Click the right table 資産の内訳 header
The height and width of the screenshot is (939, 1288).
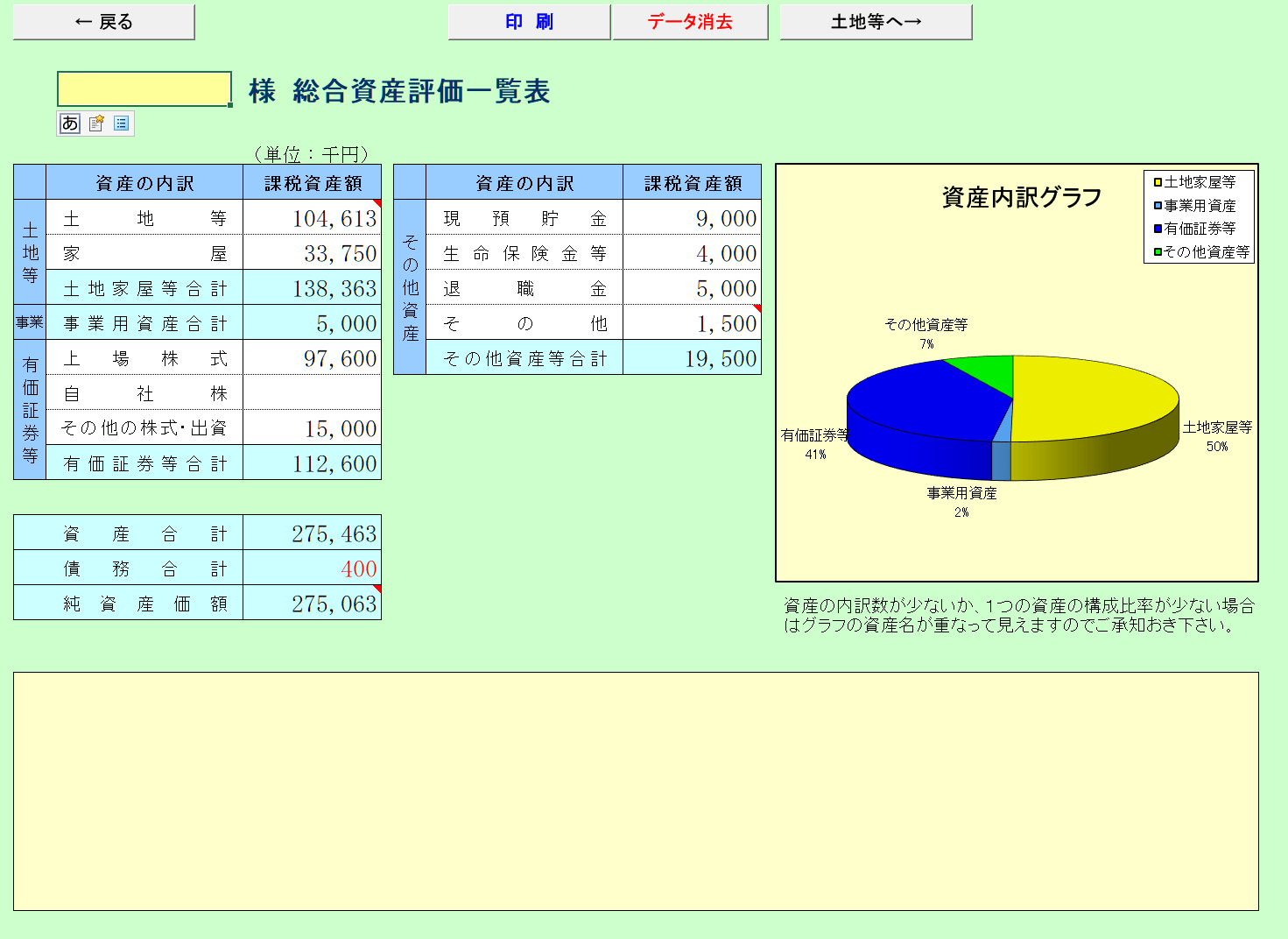524,182
